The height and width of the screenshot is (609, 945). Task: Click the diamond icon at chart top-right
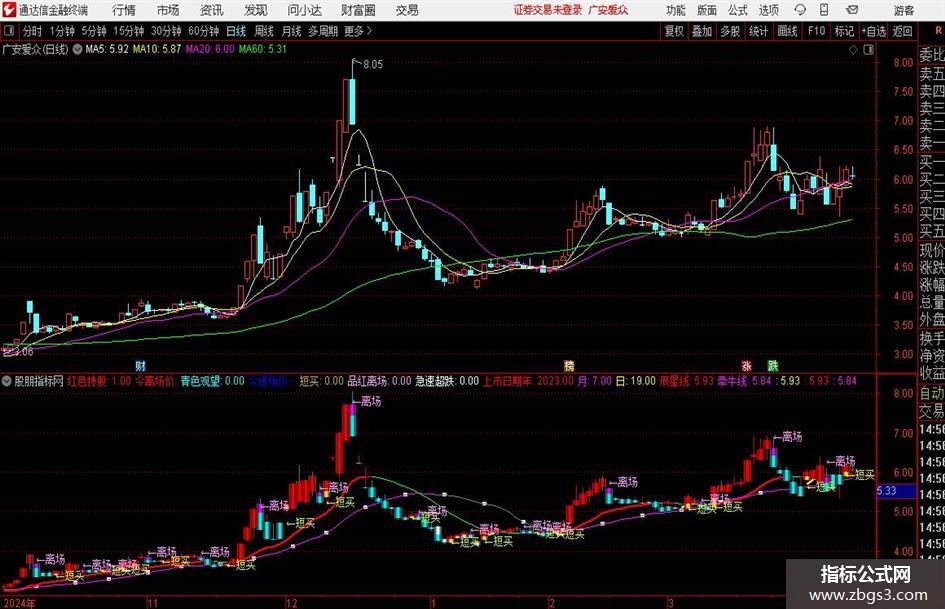(853, 50)
